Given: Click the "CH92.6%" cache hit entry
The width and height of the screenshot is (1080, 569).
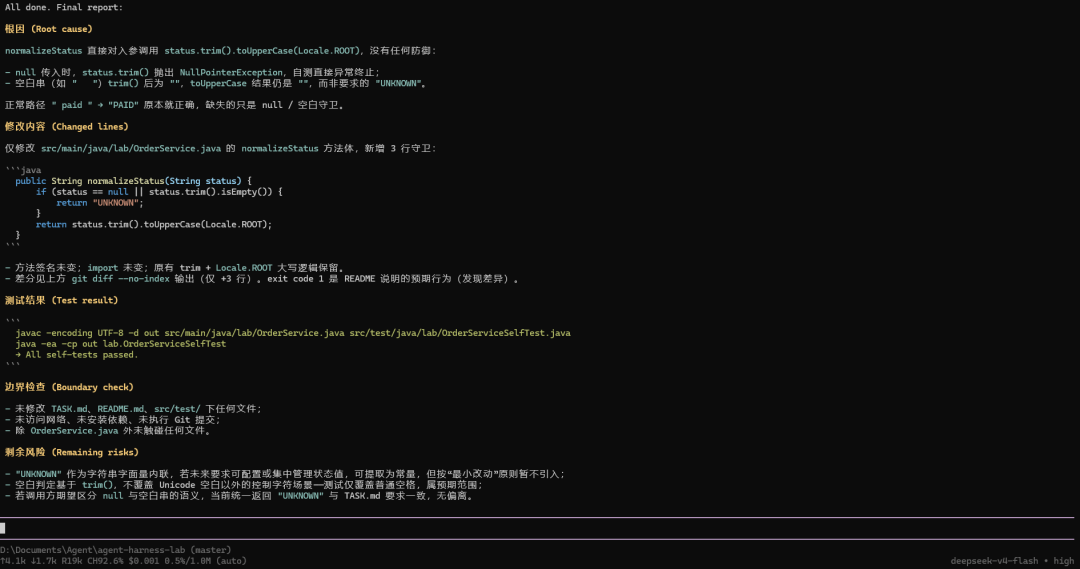Looking at the screenshot, I should click(x=105, y=561).
